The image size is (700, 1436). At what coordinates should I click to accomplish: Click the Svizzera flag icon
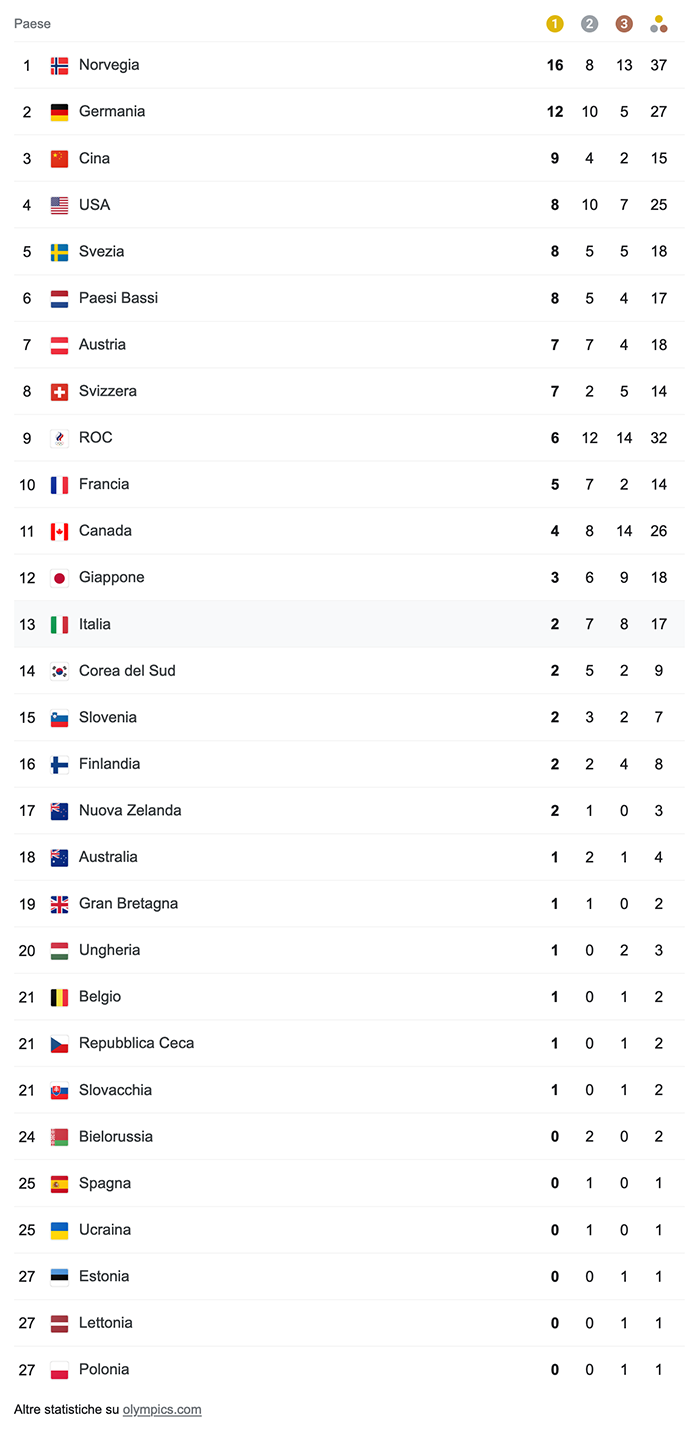(x=60, y=392)
